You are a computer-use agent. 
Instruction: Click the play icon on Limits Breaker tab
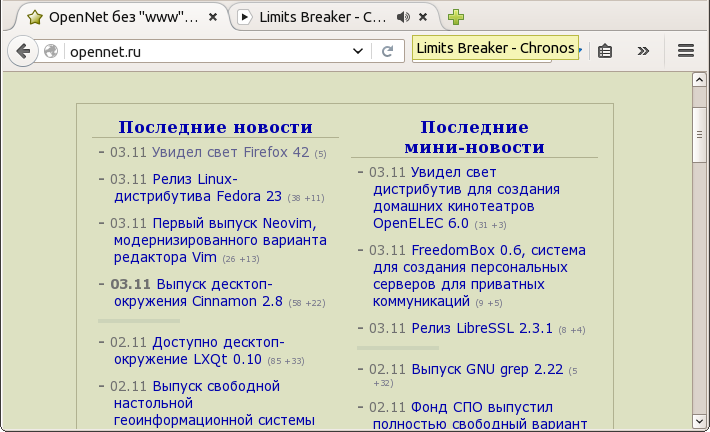244,17
